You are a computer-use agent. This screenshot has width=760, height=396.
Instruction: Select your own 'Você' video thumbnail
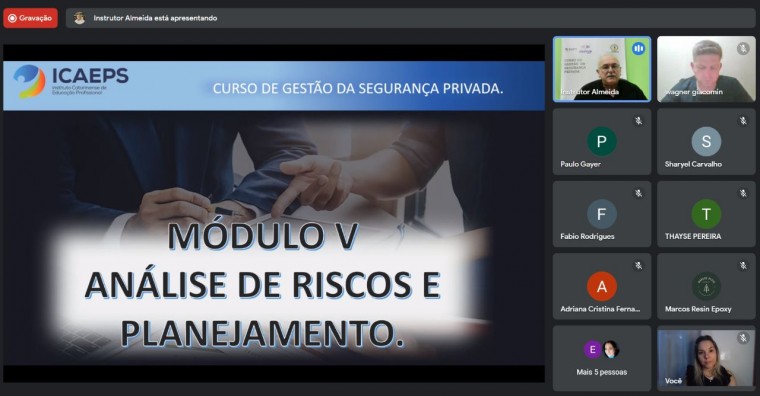(706, 358)
